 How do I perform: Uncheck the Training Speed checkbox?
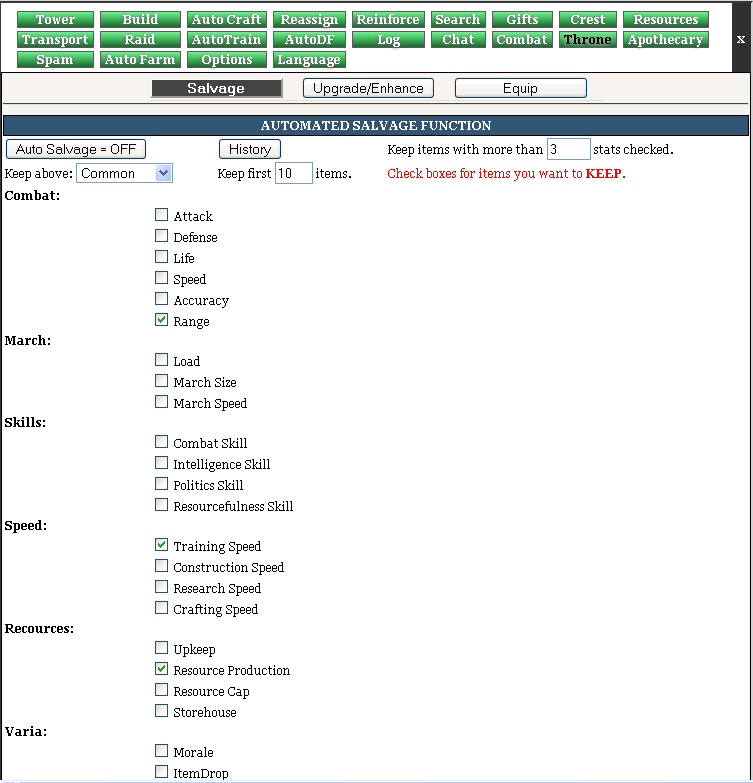[161, 544]
